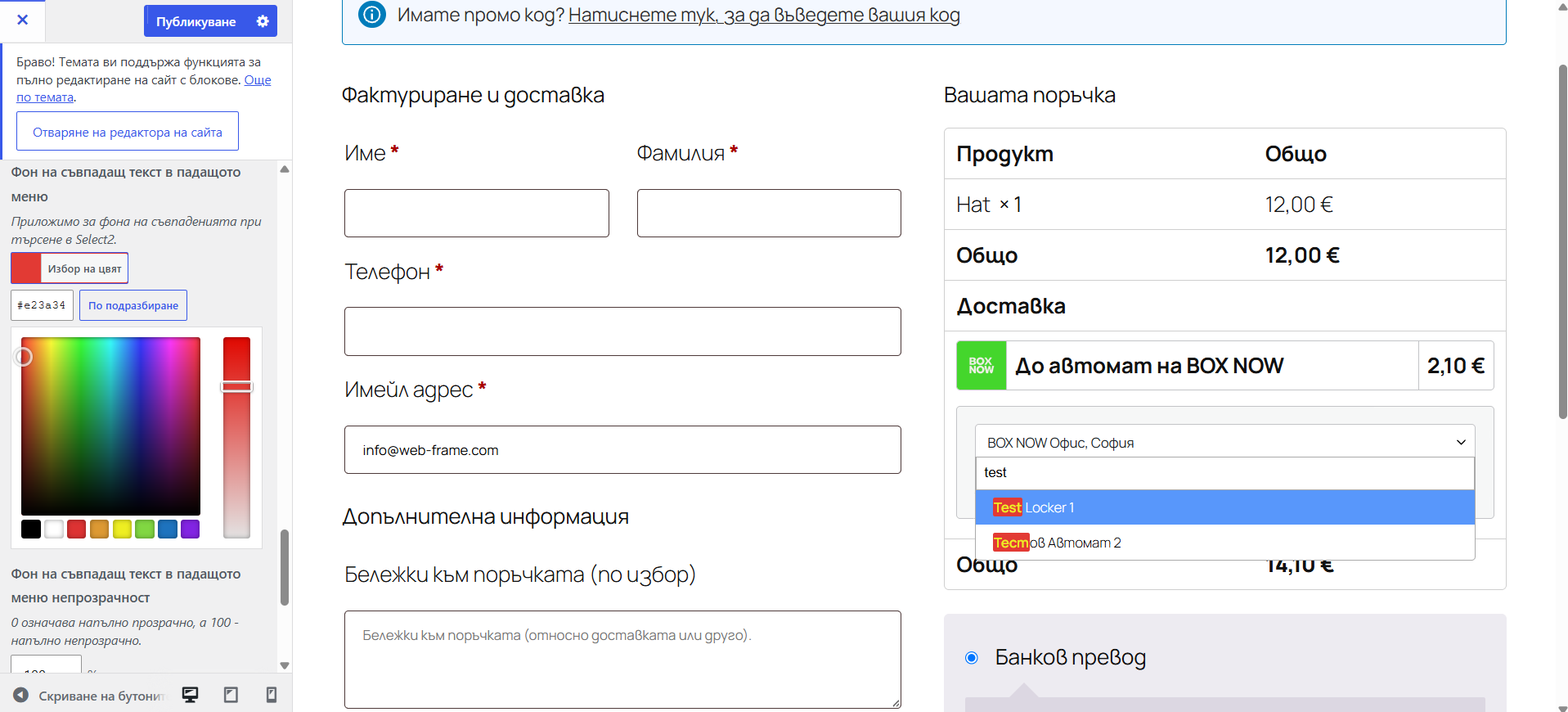Image resolution: width=1568 pixels, height=712 pixels.
Task: Click the Телефон input field
Action: [622, 331]
